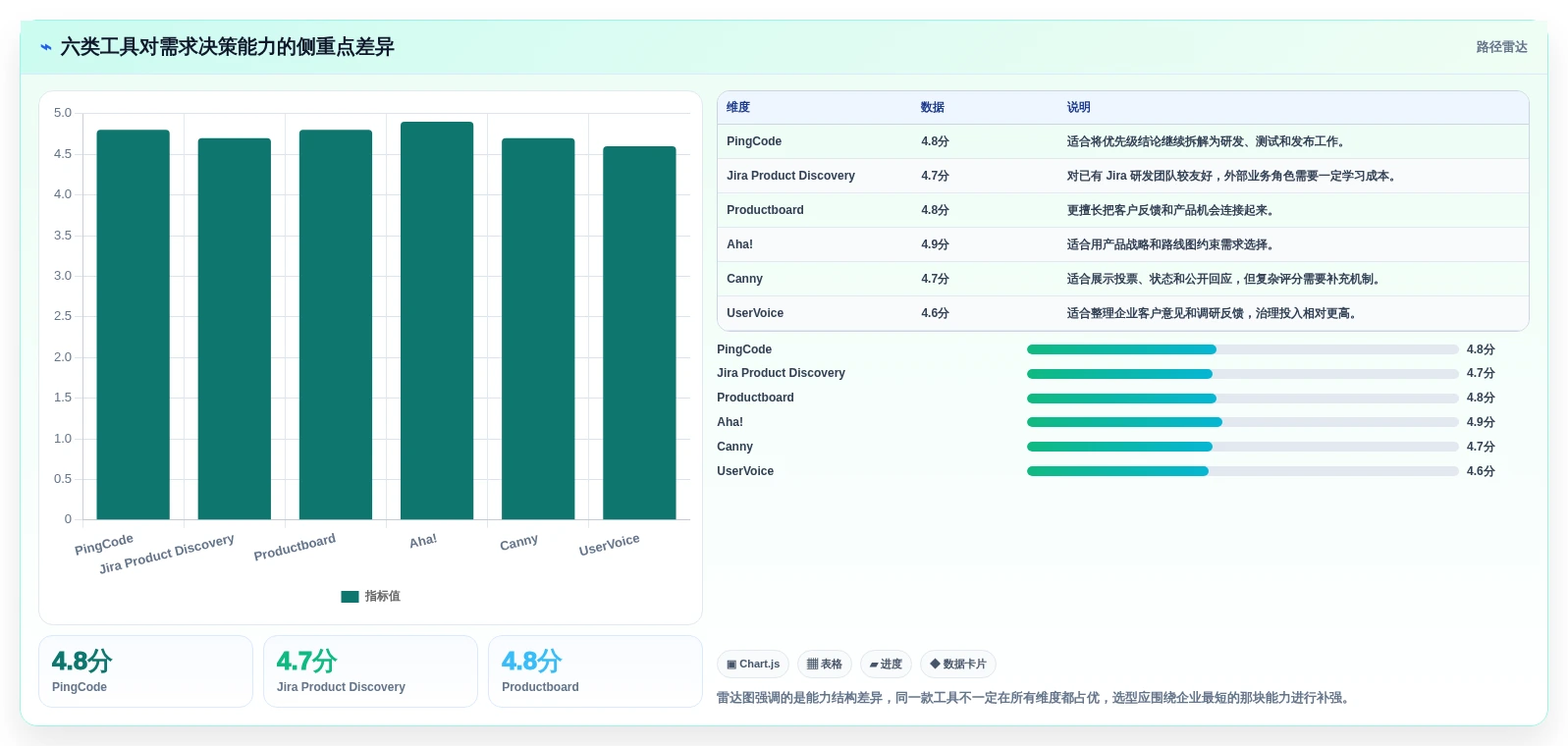
Task: Click the 5.0 tick on the chart's y-axis
Action: (x=63, y=113)
